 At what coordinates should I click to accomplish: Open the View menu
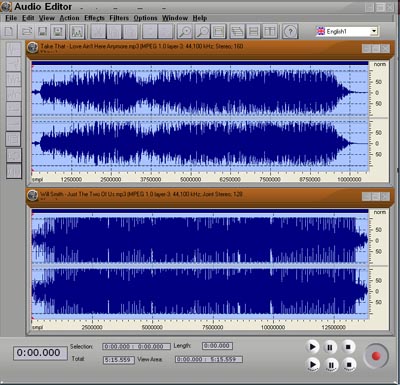pyautogui.click(x=47, y=18)
